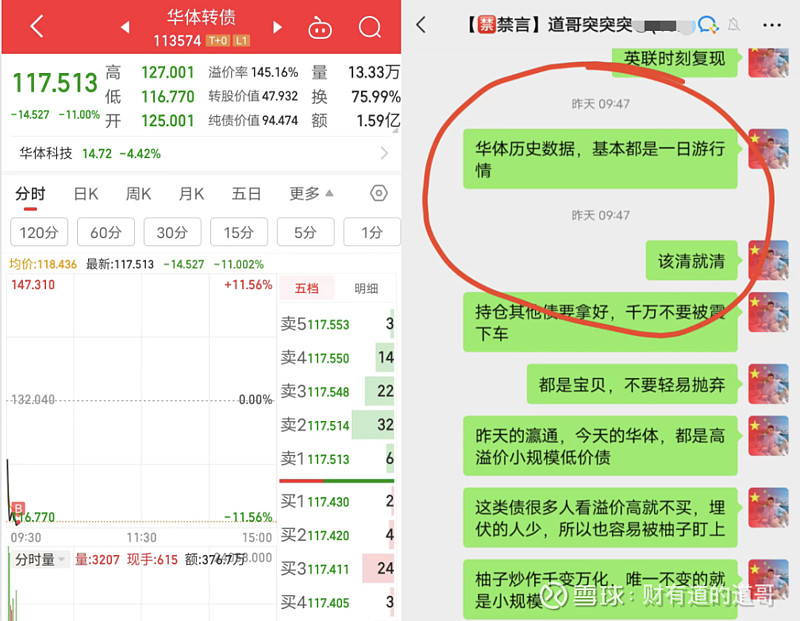Screen dimensions: 800x621
Task: Tap the muted bell icon in chat header
Action: tap(734, 24)
